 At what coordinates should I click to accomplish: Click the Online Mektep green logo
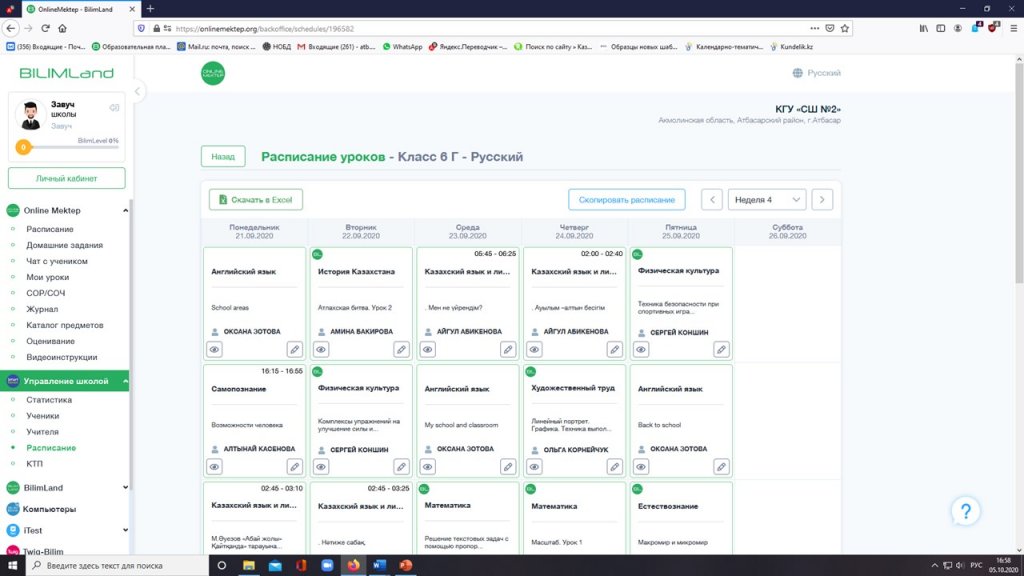point(213,73)
